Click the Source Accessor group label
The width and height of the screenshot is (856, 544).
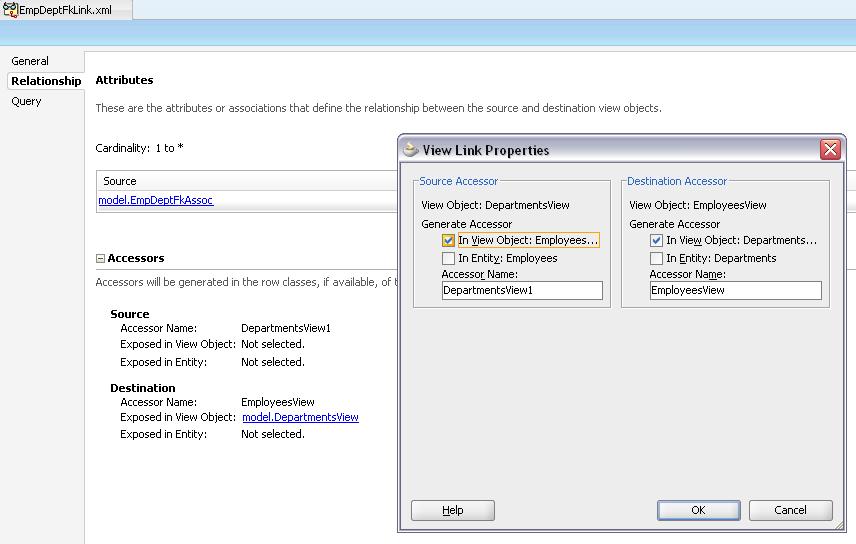click(459, 181)
